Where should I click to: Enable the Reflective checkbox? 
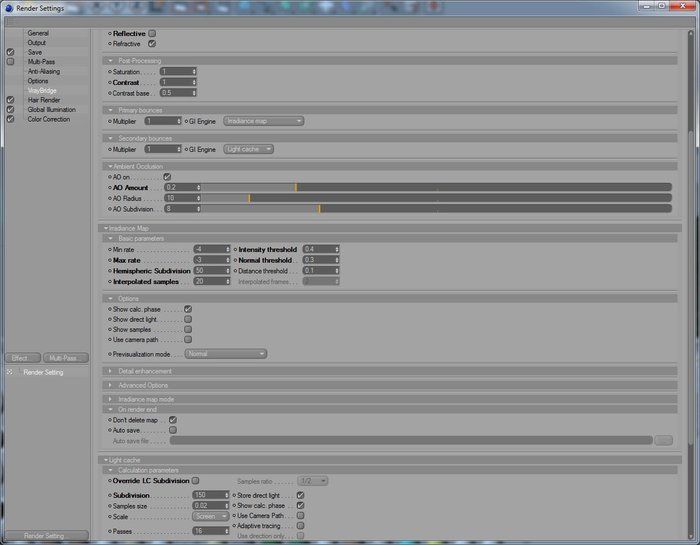(x=152, y=33)
